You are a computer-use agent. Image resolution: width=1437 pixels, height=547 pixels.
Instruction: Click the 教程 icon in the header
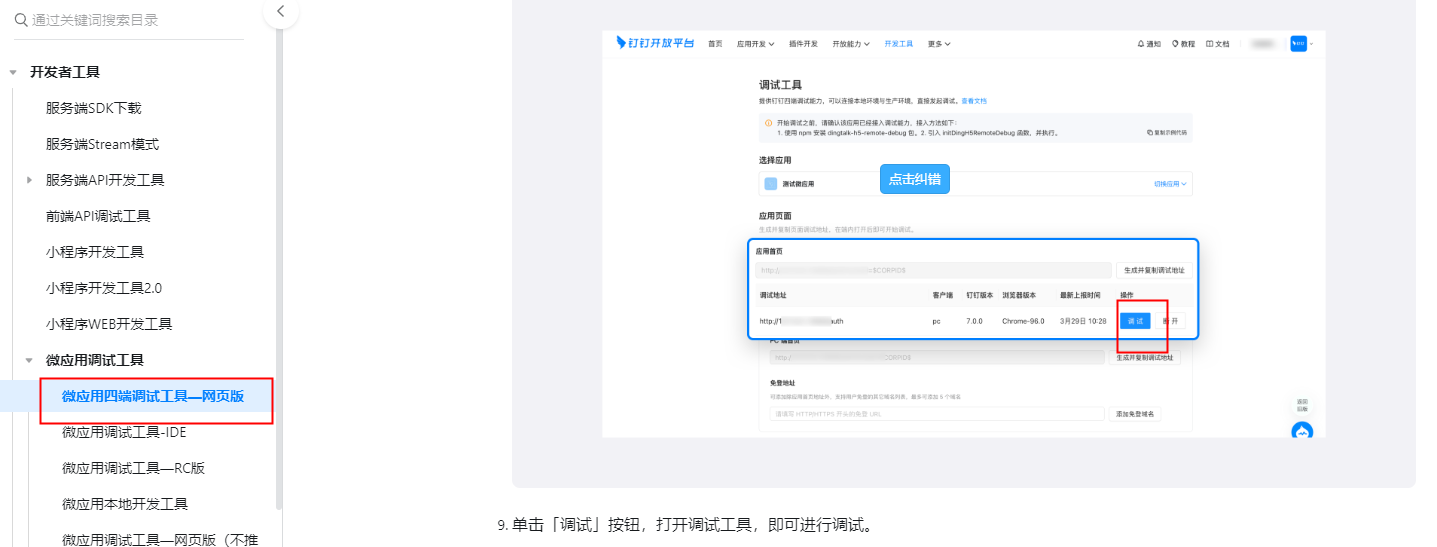click(x=1175, y=44)
